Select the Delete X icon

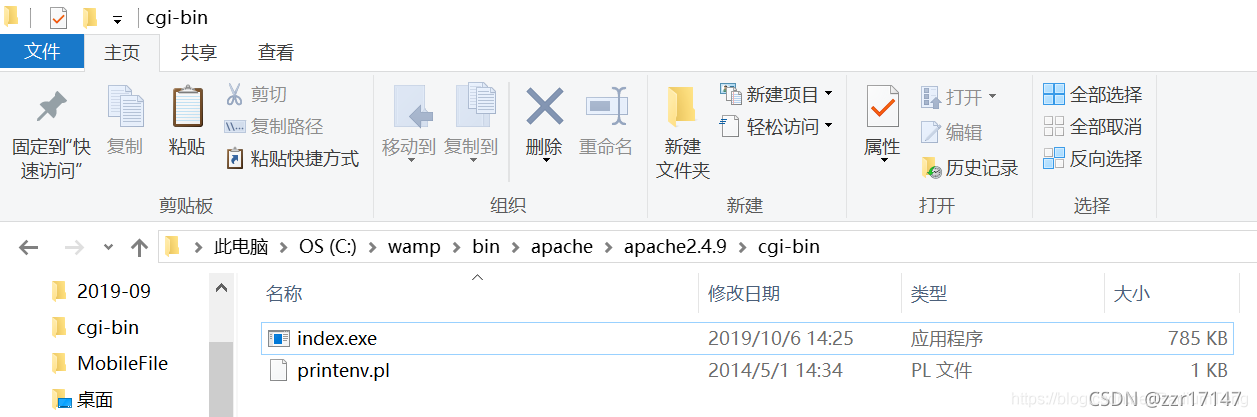(x=544, y=107)
